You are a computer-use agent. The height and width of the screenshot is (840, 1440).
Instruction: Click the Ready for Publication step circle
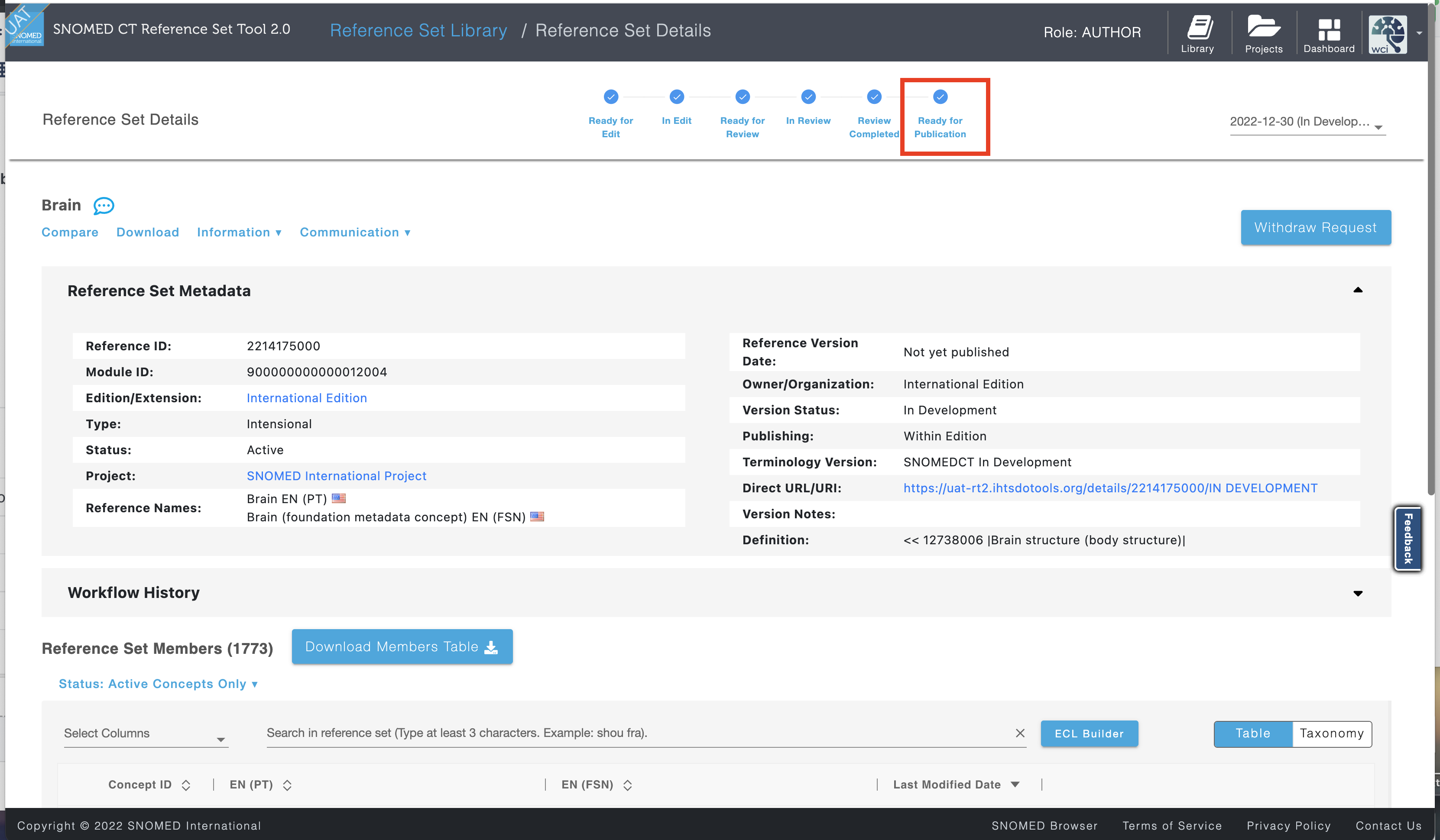[940, 97]
